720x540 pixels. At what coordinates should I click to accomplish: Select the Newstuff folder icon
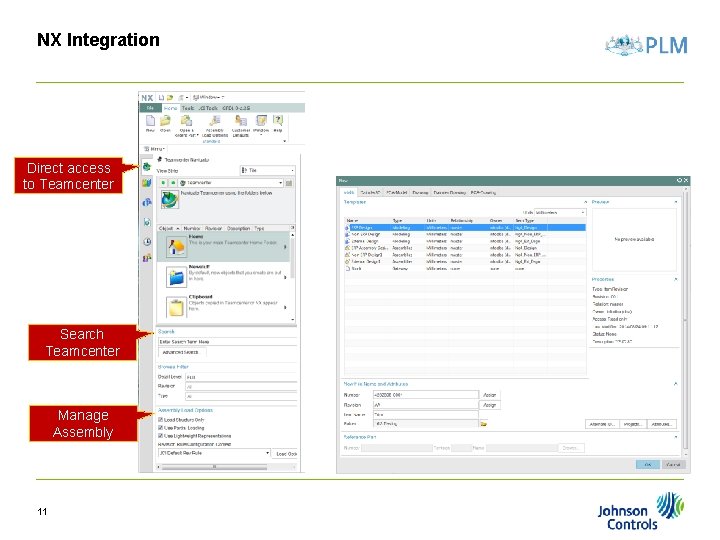176,277
